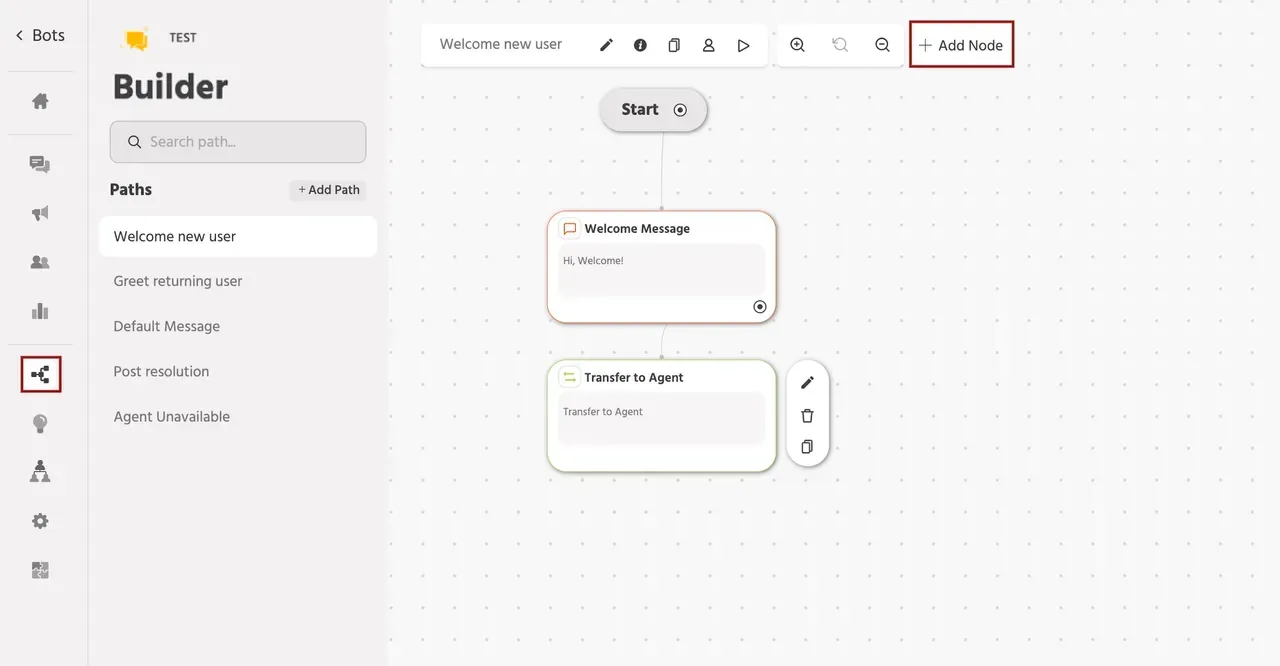Reset the canvas zoom
This screenshot has height=666, width=1280.
pos(840,45)
